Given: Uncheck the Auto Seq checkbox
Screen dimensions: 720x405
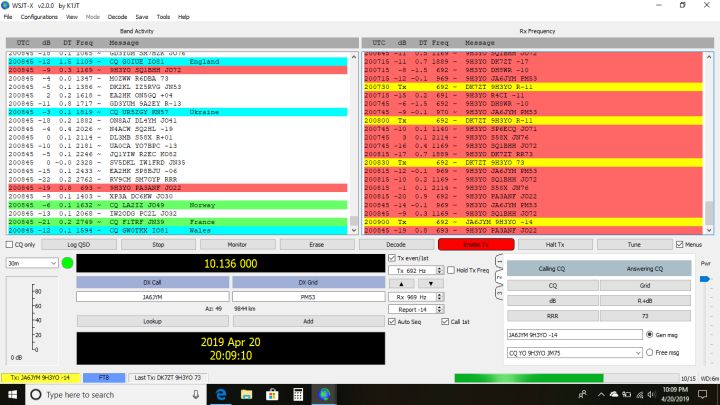Looking at the screenshot, I should pos(391,323).
